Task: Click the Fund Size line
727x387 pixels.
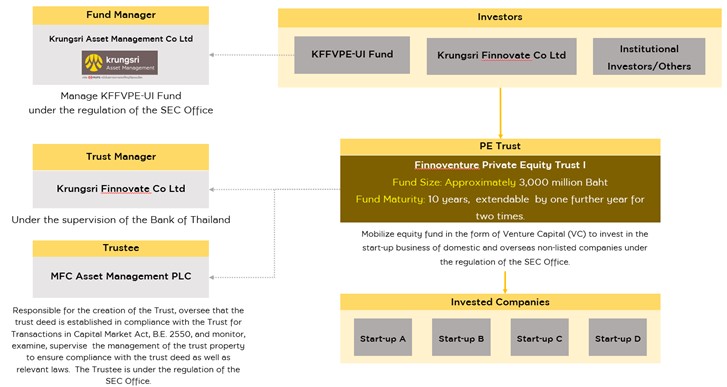Action: coord(500,182)
